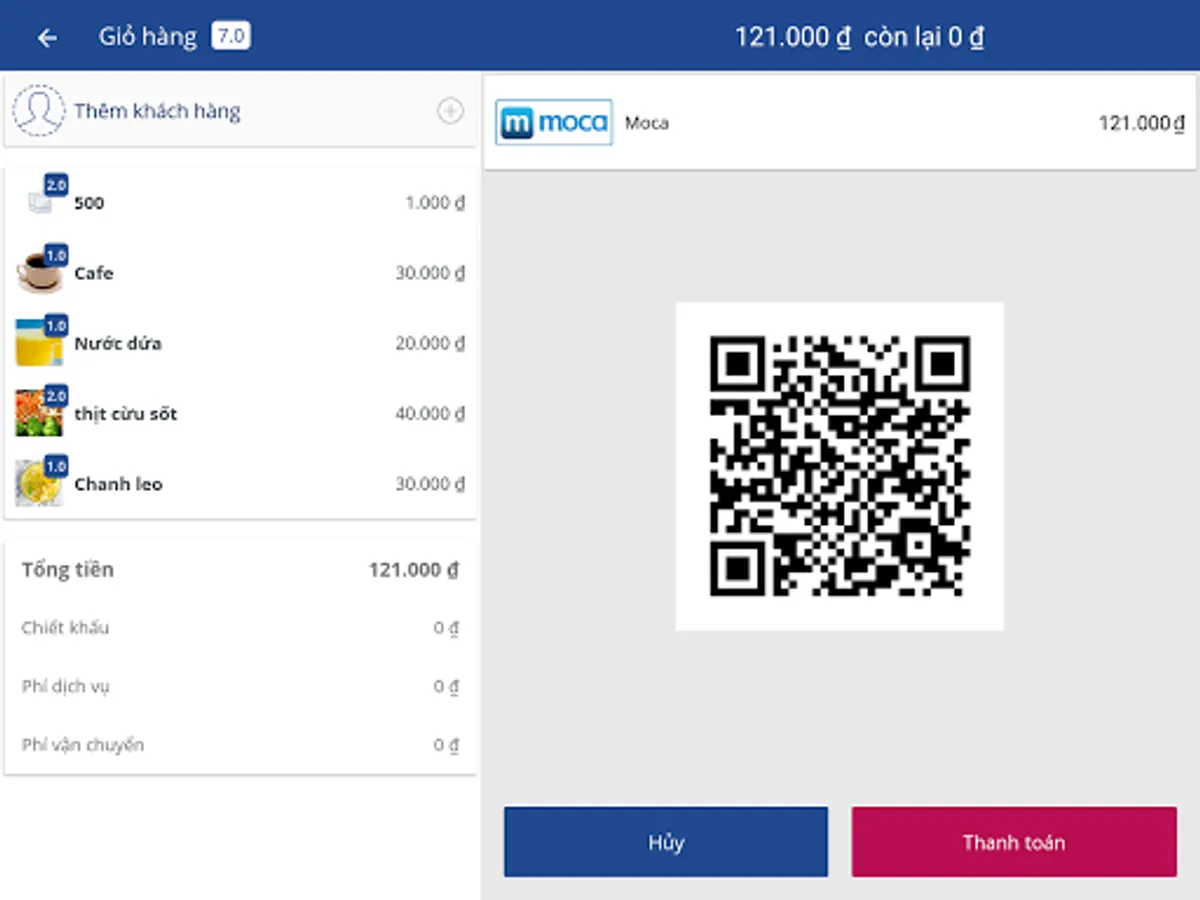The height and width of the screenshot is (900, 1200).
Task: Open the Phí dịch vụ service fee row
Action: point(240,687)
